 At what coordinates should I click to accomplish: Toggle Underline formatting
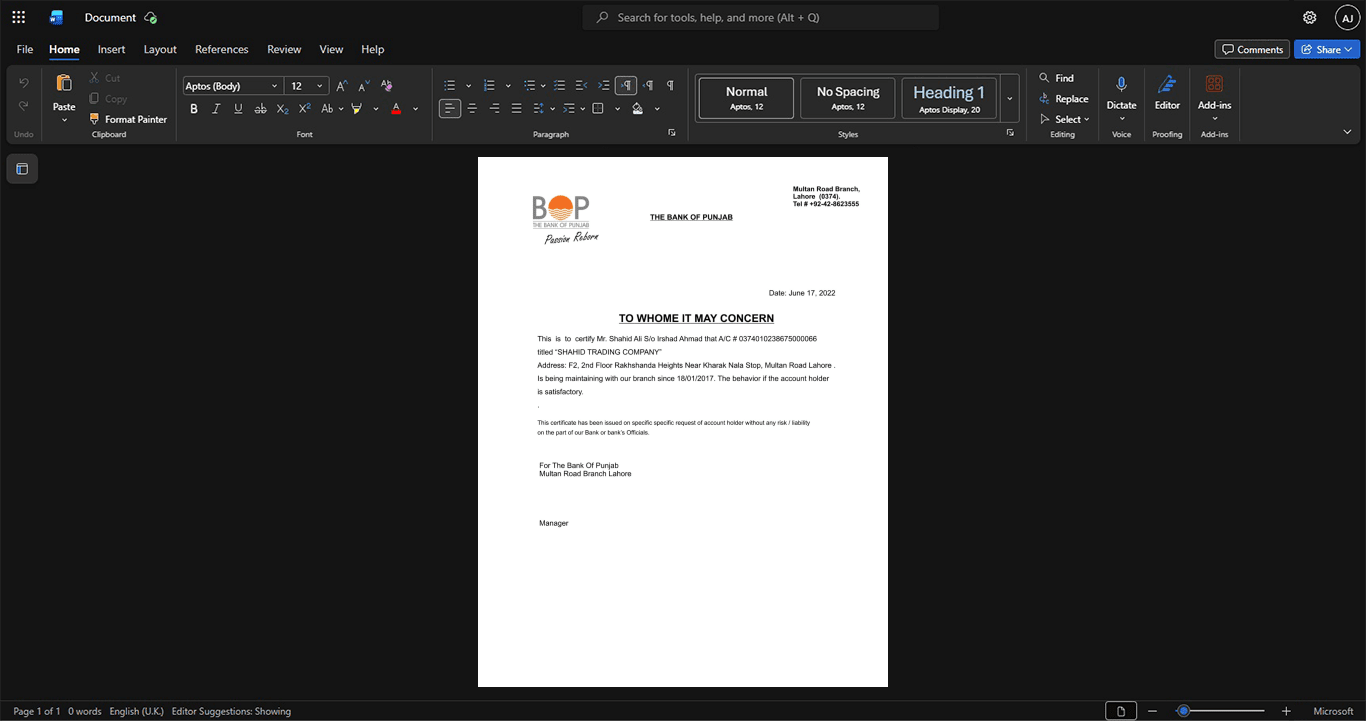(x=238, y=108)
